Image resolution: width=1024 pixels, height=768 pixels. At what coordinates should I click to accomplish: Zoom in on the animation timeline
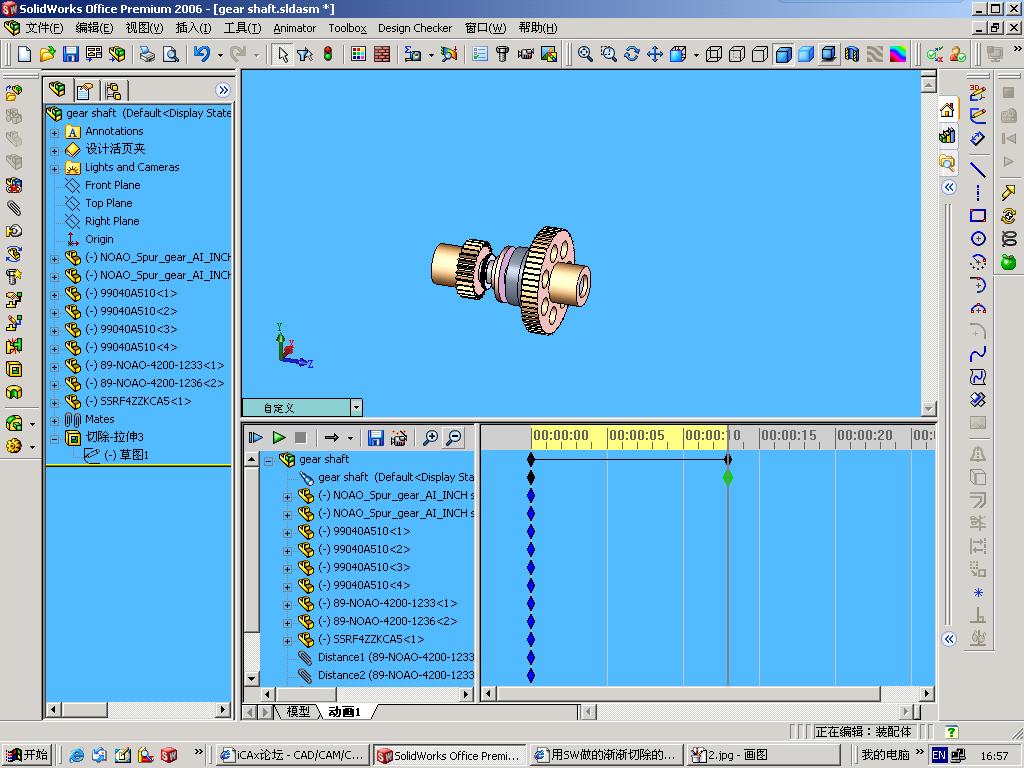point(430,438)
